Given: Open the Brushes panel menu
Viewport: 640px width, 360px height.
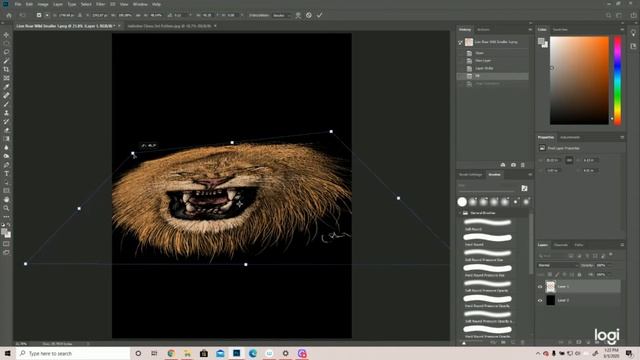Looking at the screenshot, I should click(530, 175).
